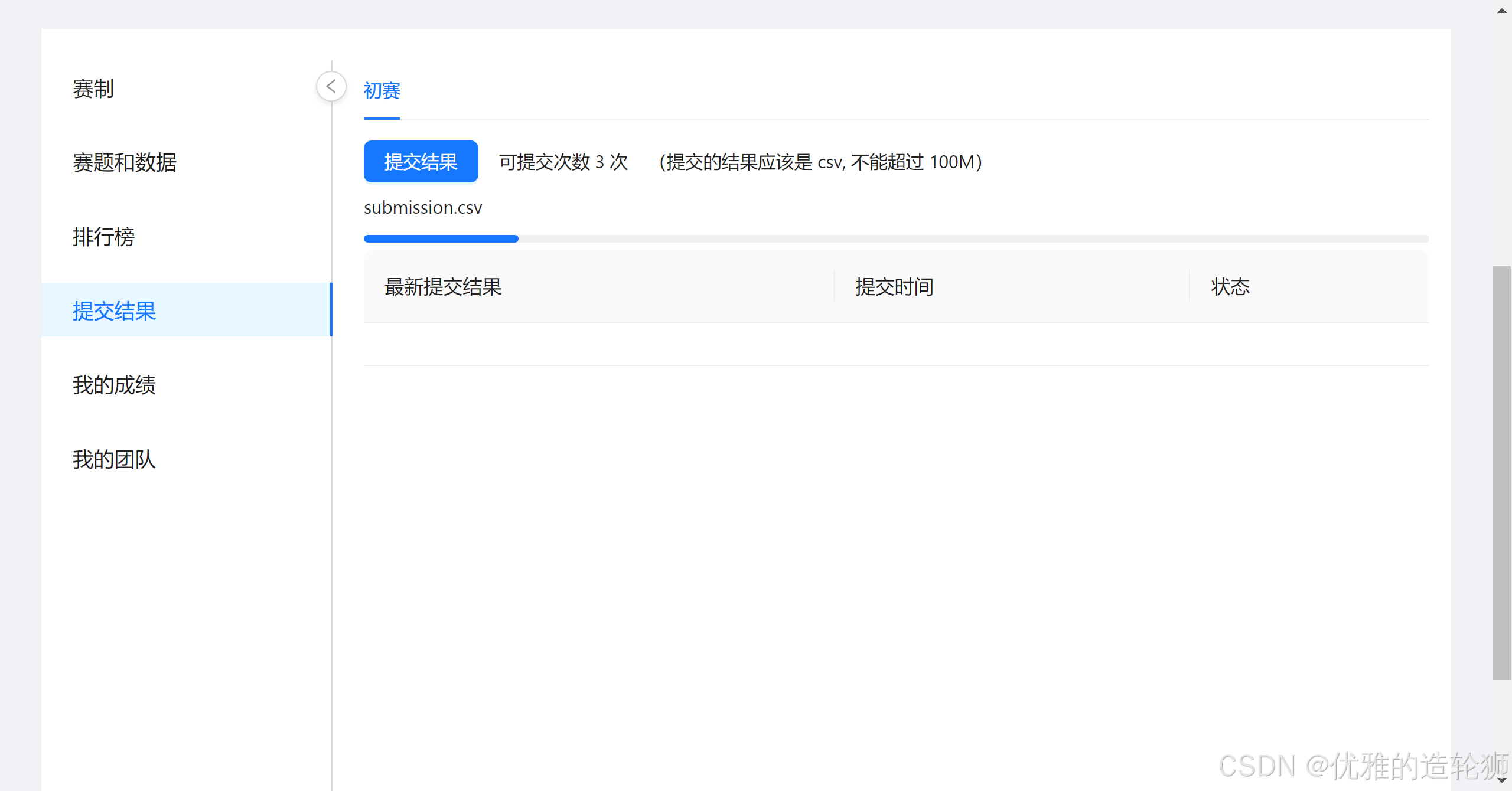
Task: Click the upload progress bar
Action: click(x=895, y=238)
